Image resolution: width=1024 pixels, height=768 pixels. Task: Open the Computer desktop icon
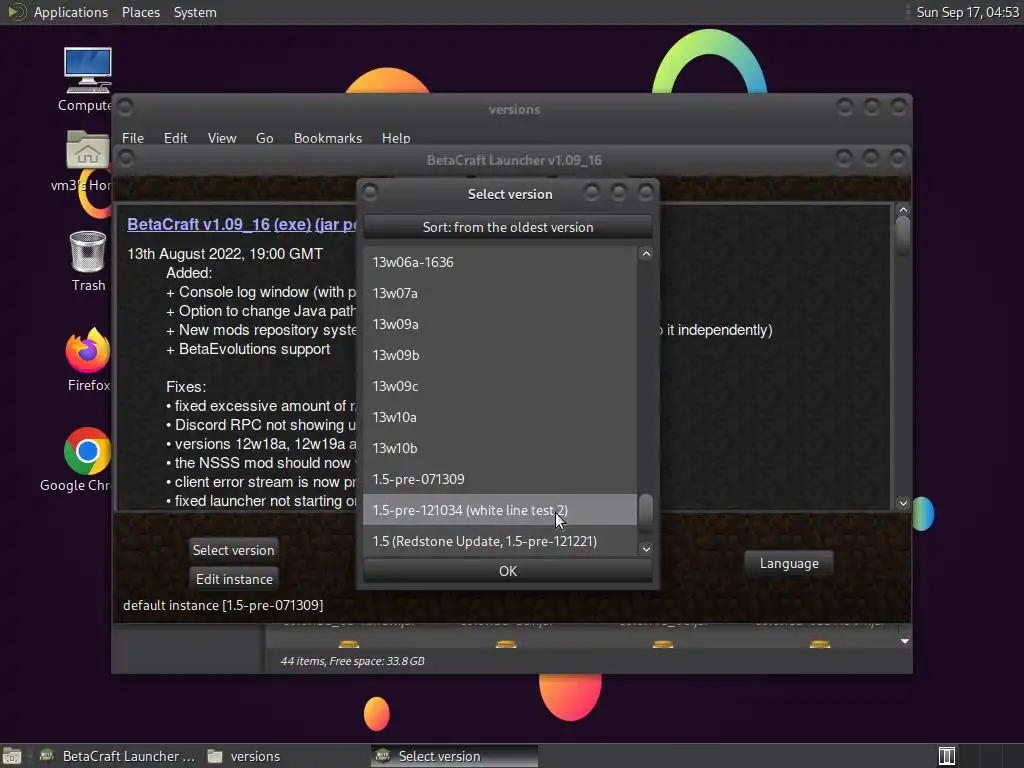pos(87,79)
